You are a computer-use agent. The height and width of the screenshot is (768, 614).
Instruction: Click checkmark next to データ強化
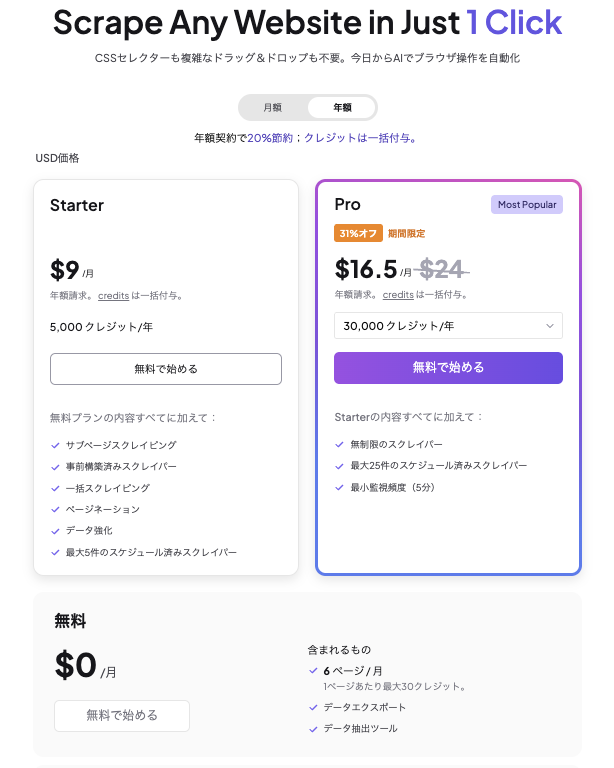(x=54, y=531)
